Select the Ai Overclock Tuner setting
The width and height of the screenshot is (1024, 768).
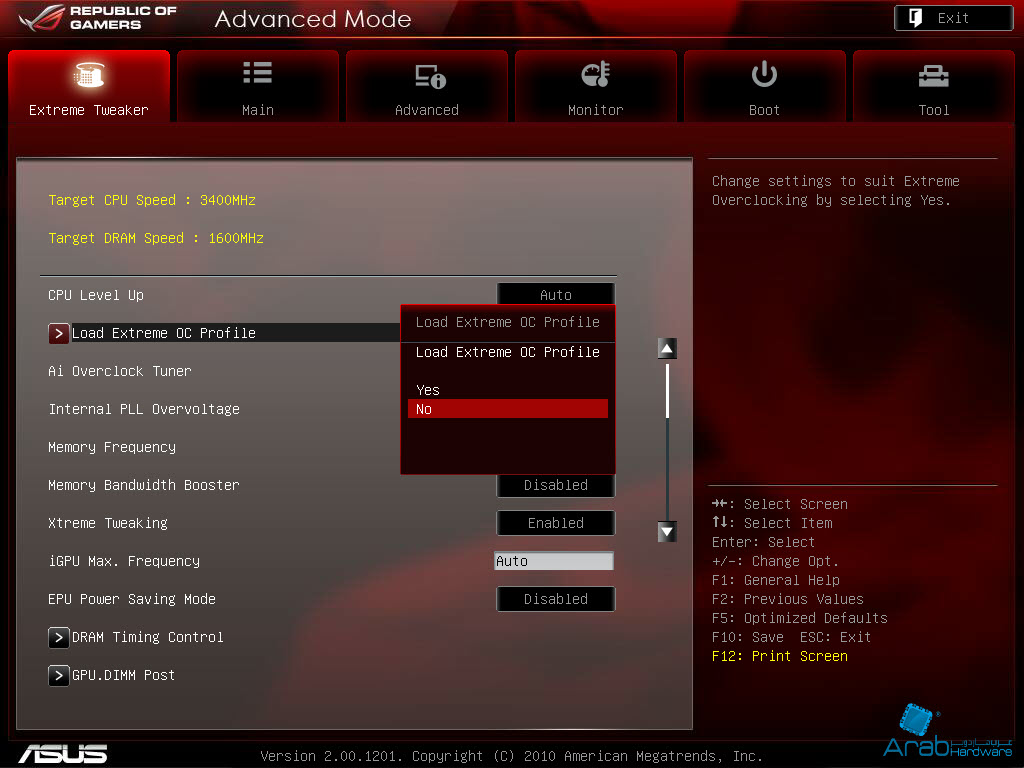(120, 371)
